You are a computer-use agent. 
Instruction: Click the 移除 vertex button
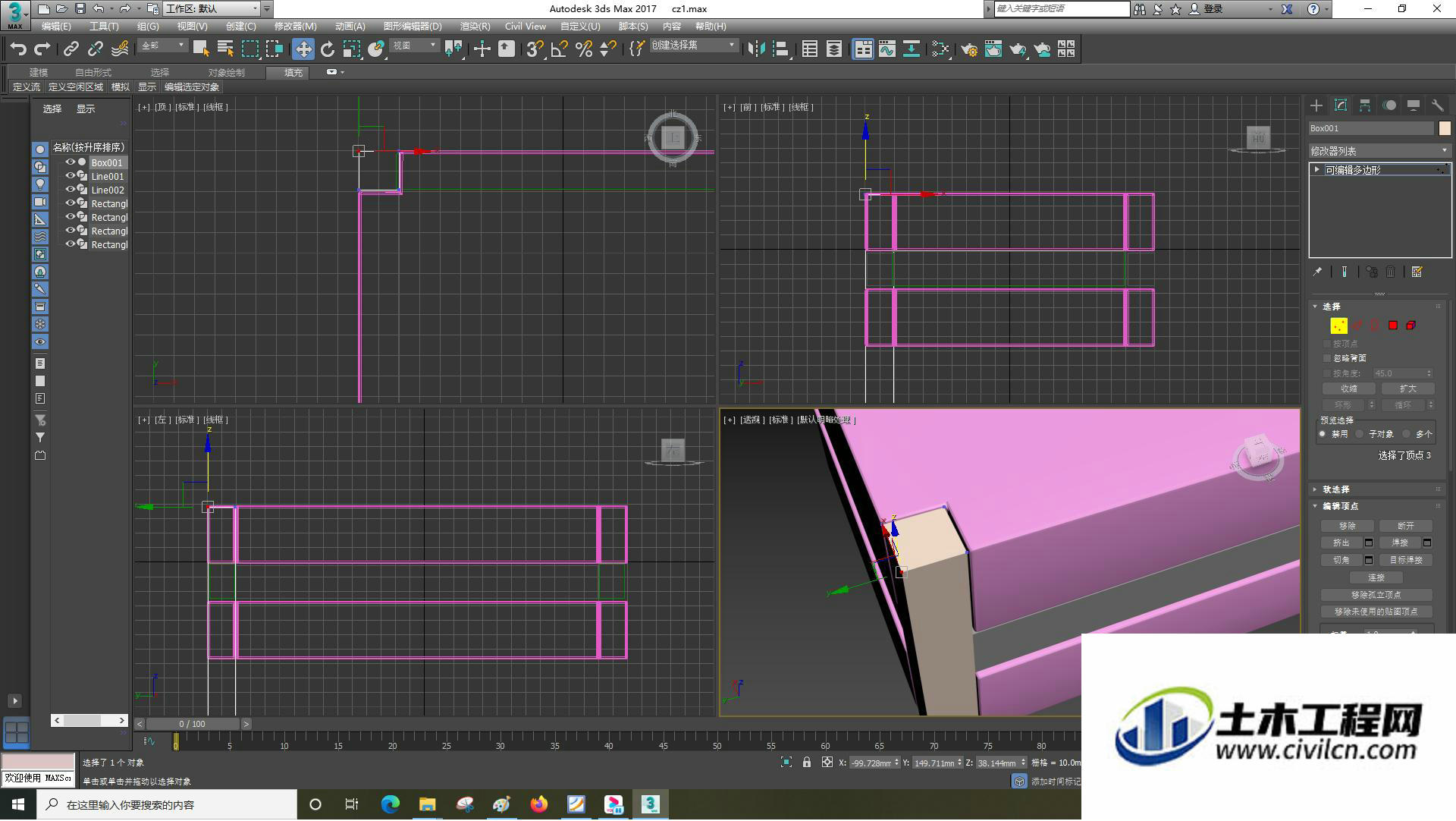(x=1347, y=526)
